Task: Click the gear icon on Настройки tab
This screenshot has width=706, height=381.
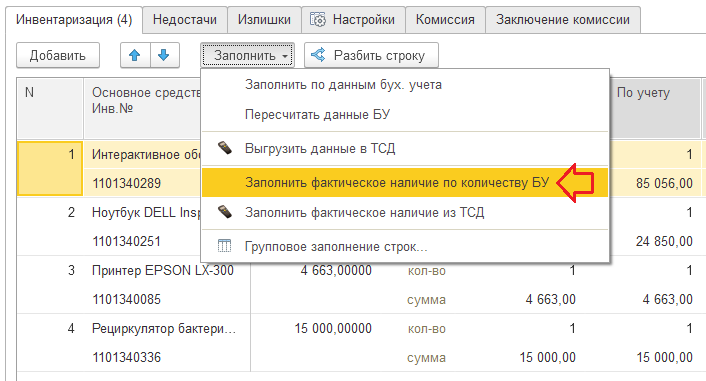Action: click(x=317, y=20)
